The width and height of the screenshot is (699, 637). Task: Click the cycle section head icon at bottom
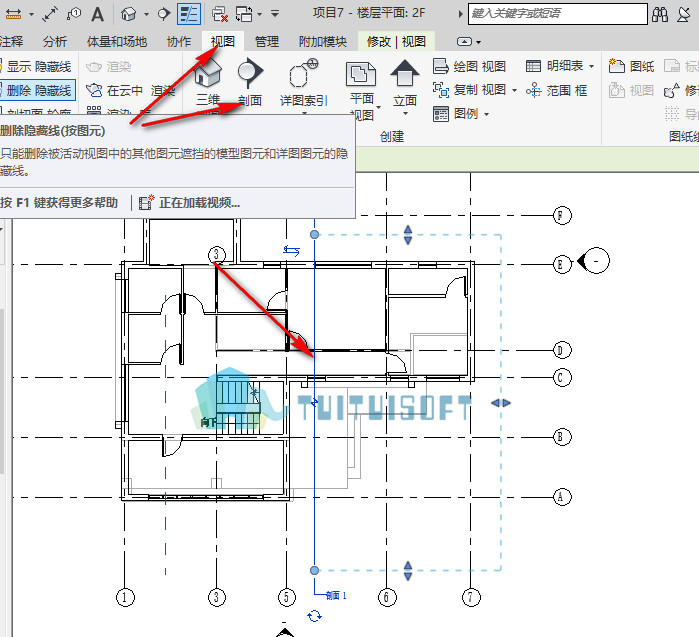tap(314, 616)
